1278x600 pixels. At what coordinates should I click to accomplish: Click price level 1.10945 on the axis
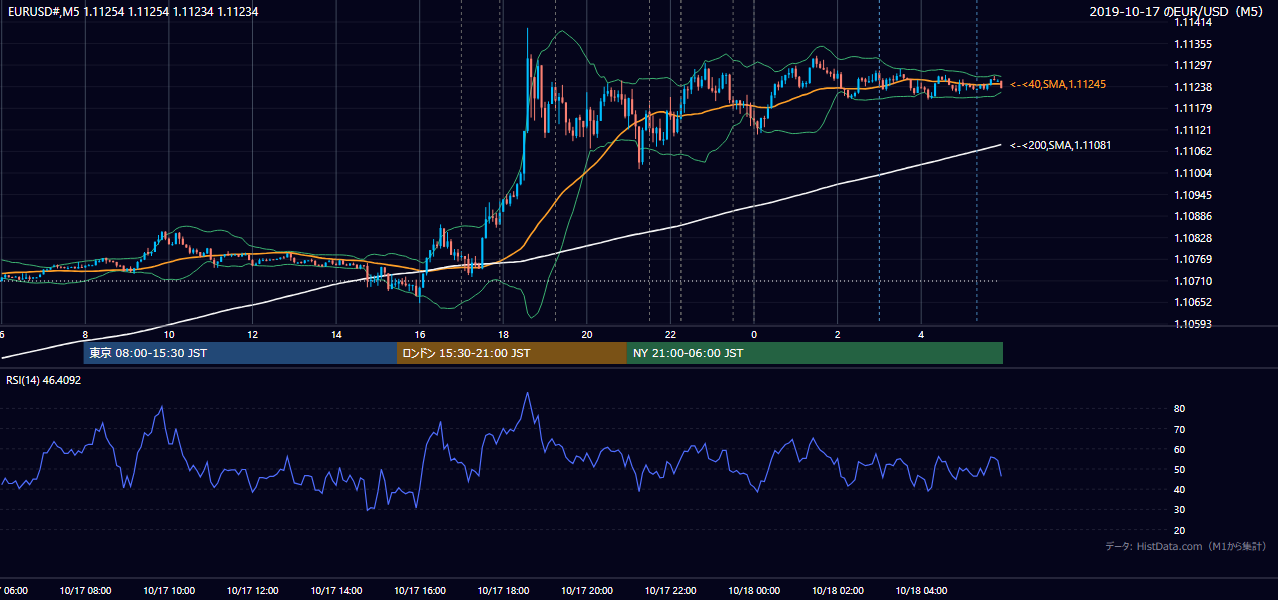1194,195
